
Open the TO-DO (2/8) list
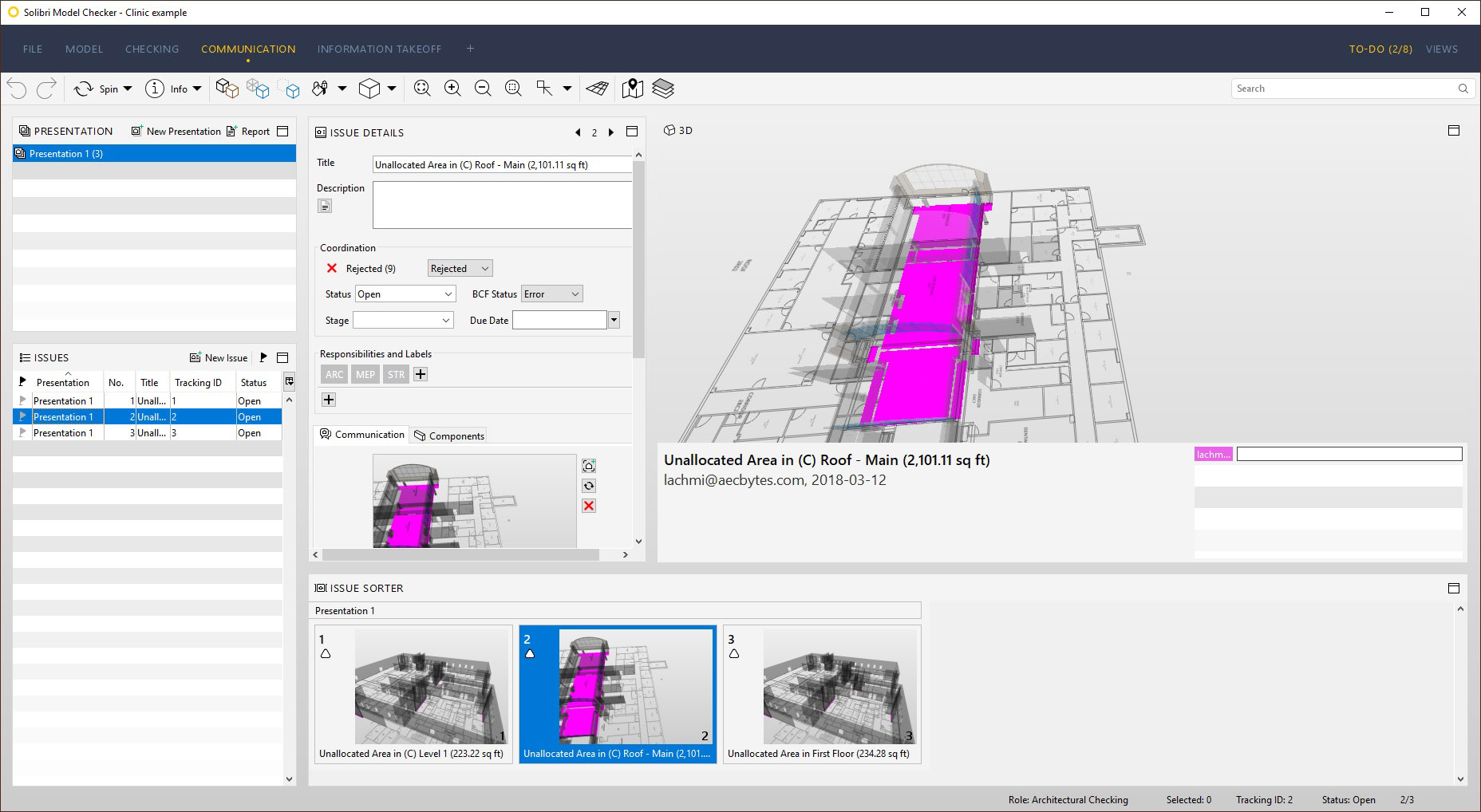pyautogui.click(x=1380, y=49)
